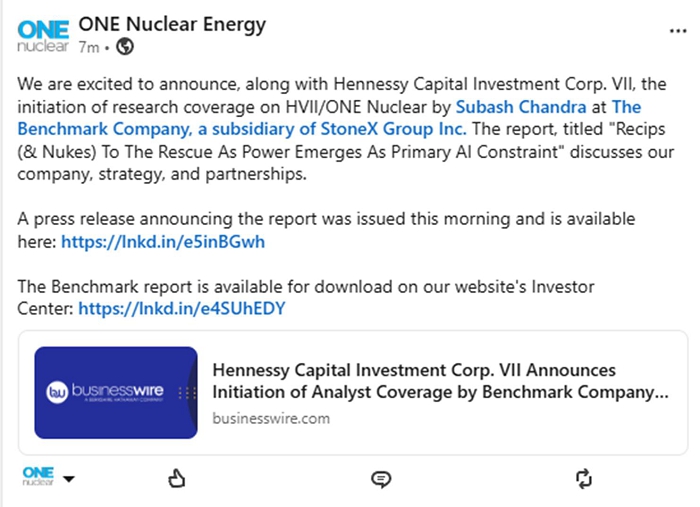Click the globe public visibility icon
Viewport: 700px width, 507px height.
pyautogui.click(x=125, y=46)
